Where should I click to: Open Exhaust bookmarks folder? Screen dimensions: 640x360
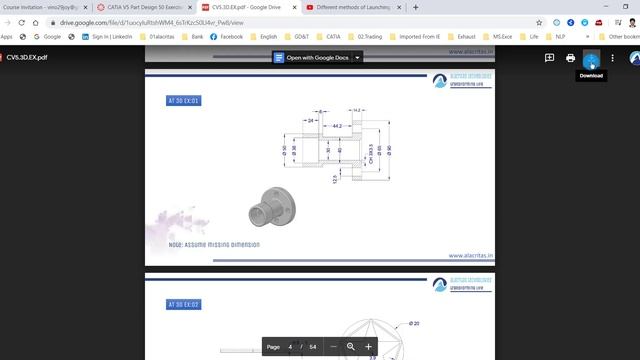coord(462,37)
